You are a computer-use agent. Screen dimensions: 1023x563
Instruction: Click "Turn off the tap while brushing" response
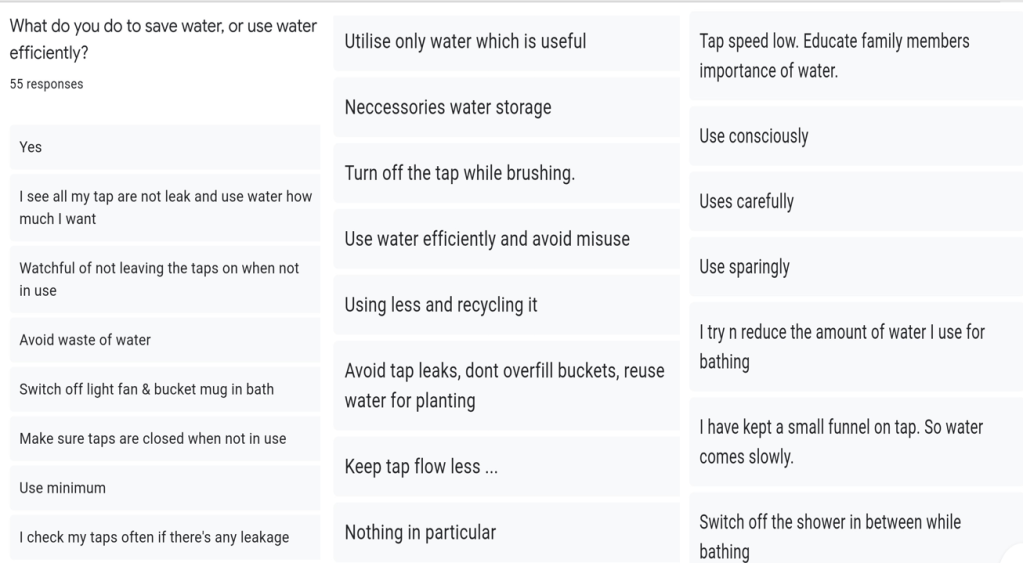pos(506,173)
